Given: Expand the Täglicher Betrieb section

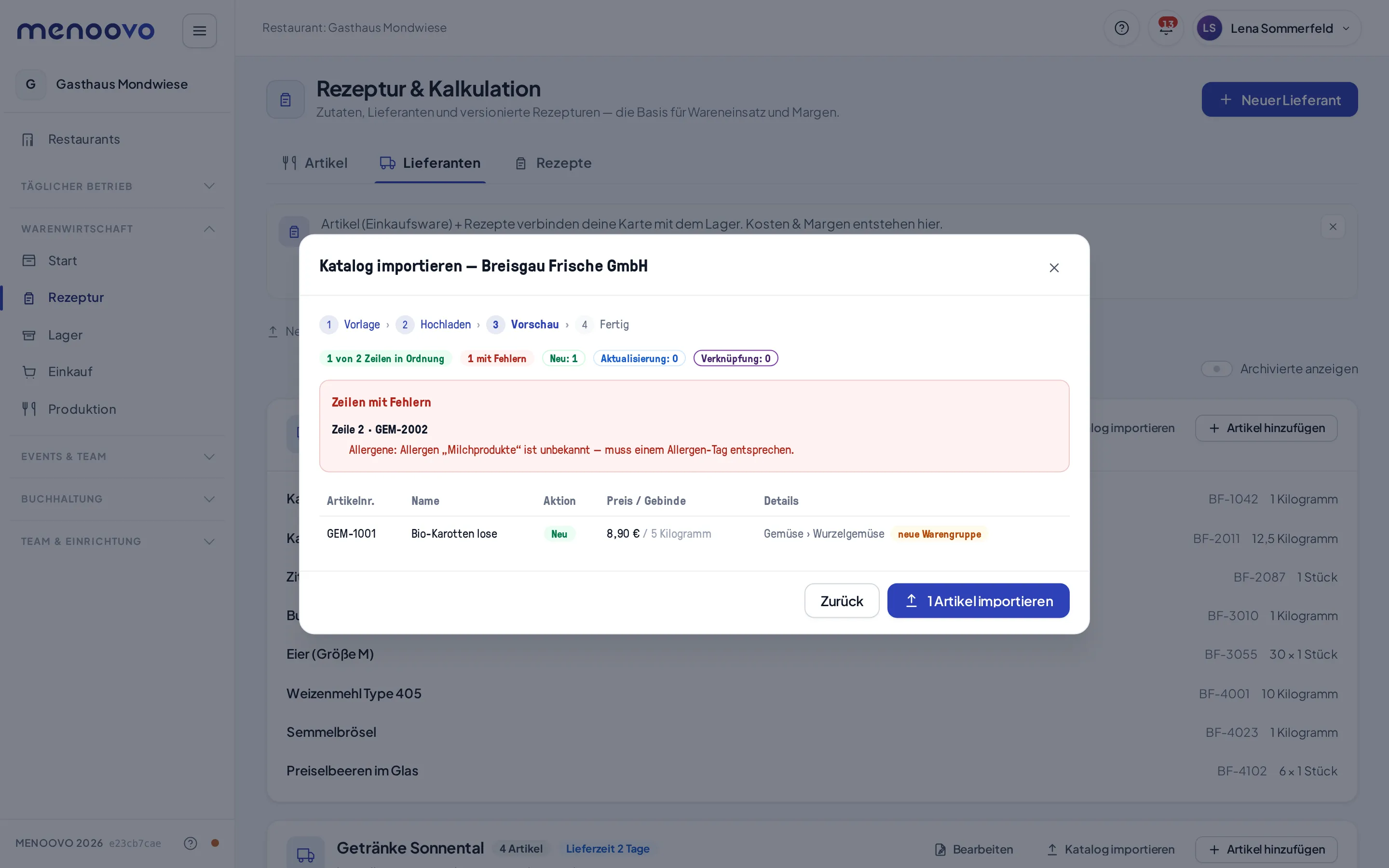Looking at the screenshot, I should pos(118,186).
